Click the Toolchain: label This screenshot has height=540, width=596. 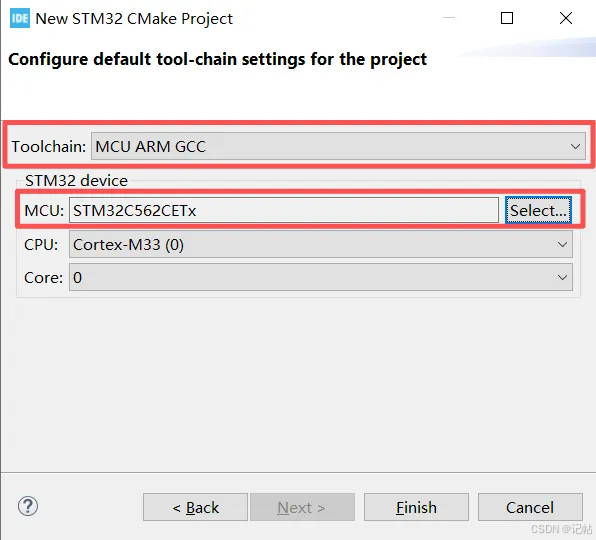[x=49, y=147]
